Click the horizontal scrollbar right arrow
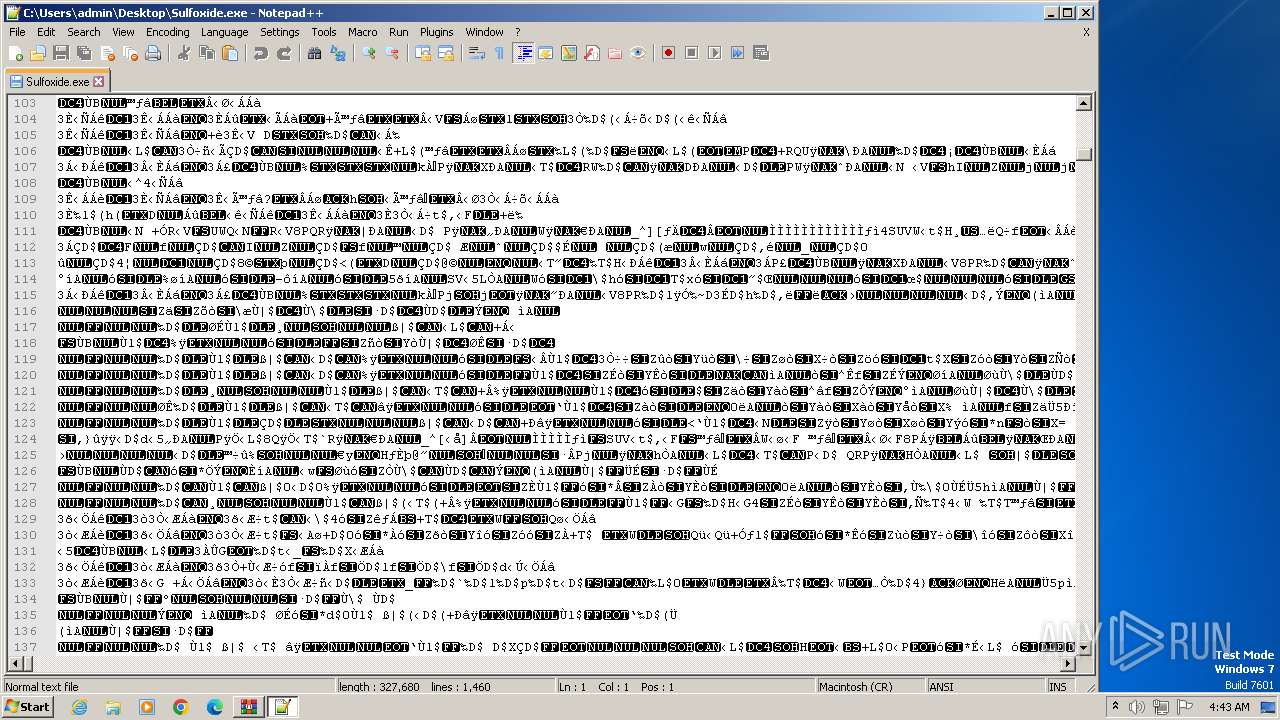Screen dimensions: 1280x720 click(1067, 663)
